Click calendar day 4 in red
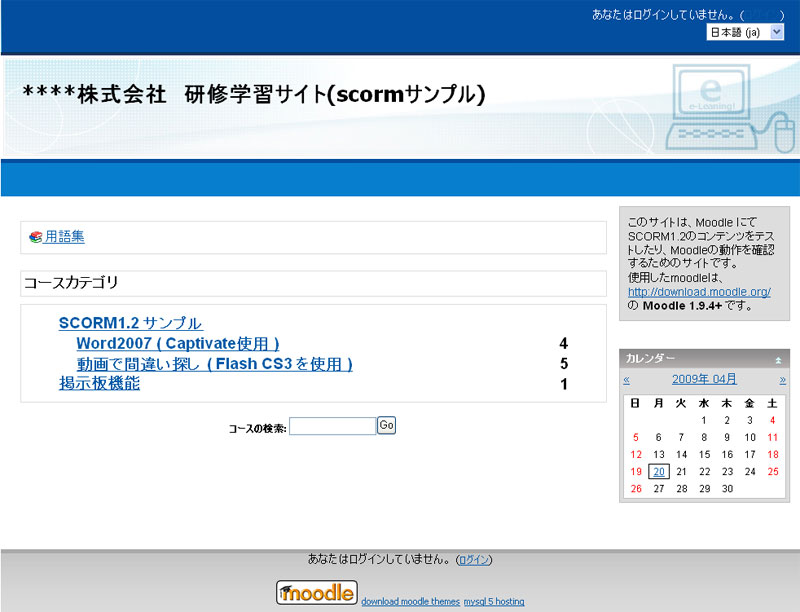800x612 pixels. pos(772,420)
